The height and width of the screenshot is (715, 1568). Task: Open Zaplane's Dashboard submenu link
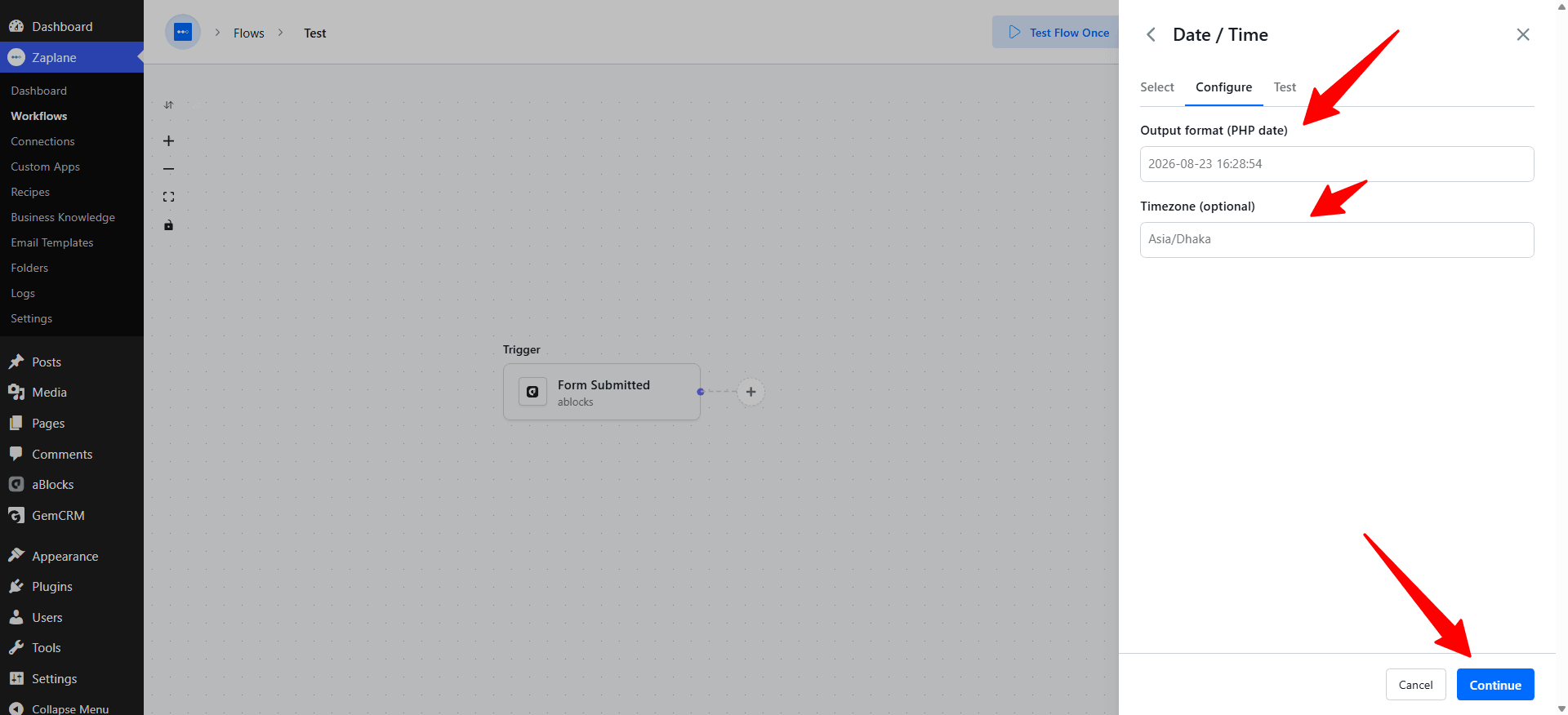38,91
